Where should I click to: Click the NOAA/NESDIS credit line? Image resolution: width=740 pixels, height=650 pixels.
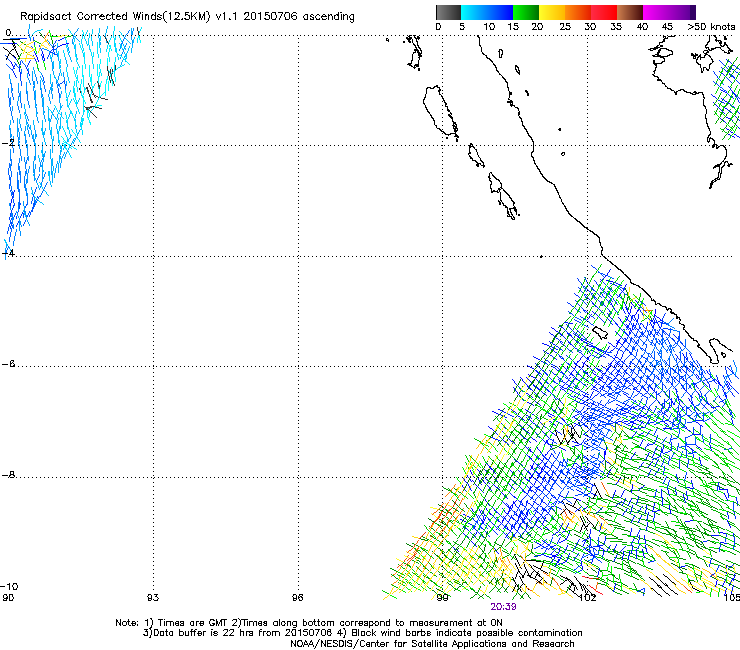point(432,644)
